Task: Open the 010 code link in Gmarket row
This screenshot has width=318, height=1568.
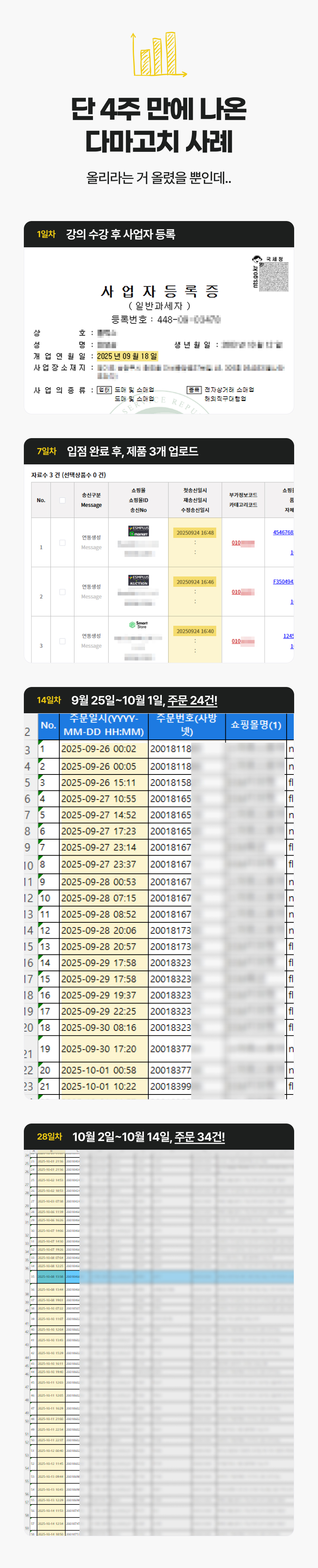Action: tap(236, 542)
